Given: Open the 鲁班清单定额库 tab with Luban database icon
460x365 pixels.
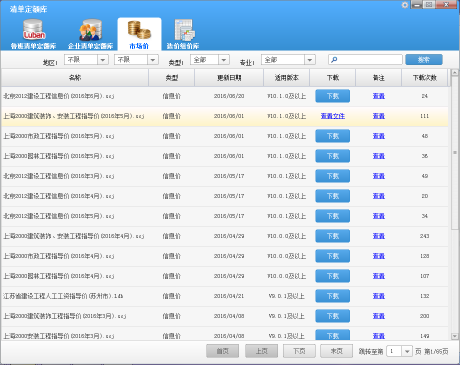Looking at the screenshot, I should click(x=33, y=34).
